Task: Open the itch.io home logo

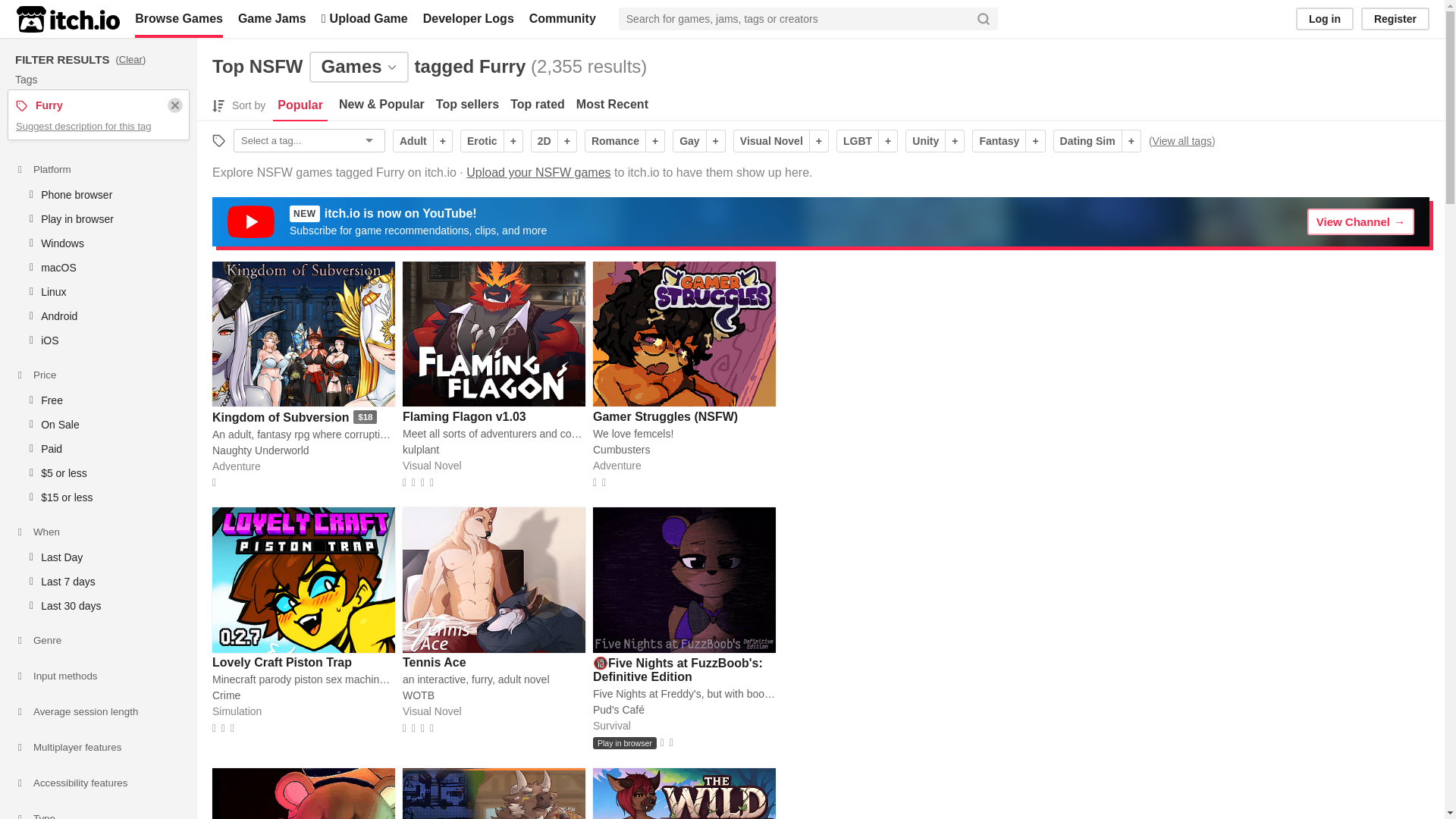Action: tap(68, 19)
